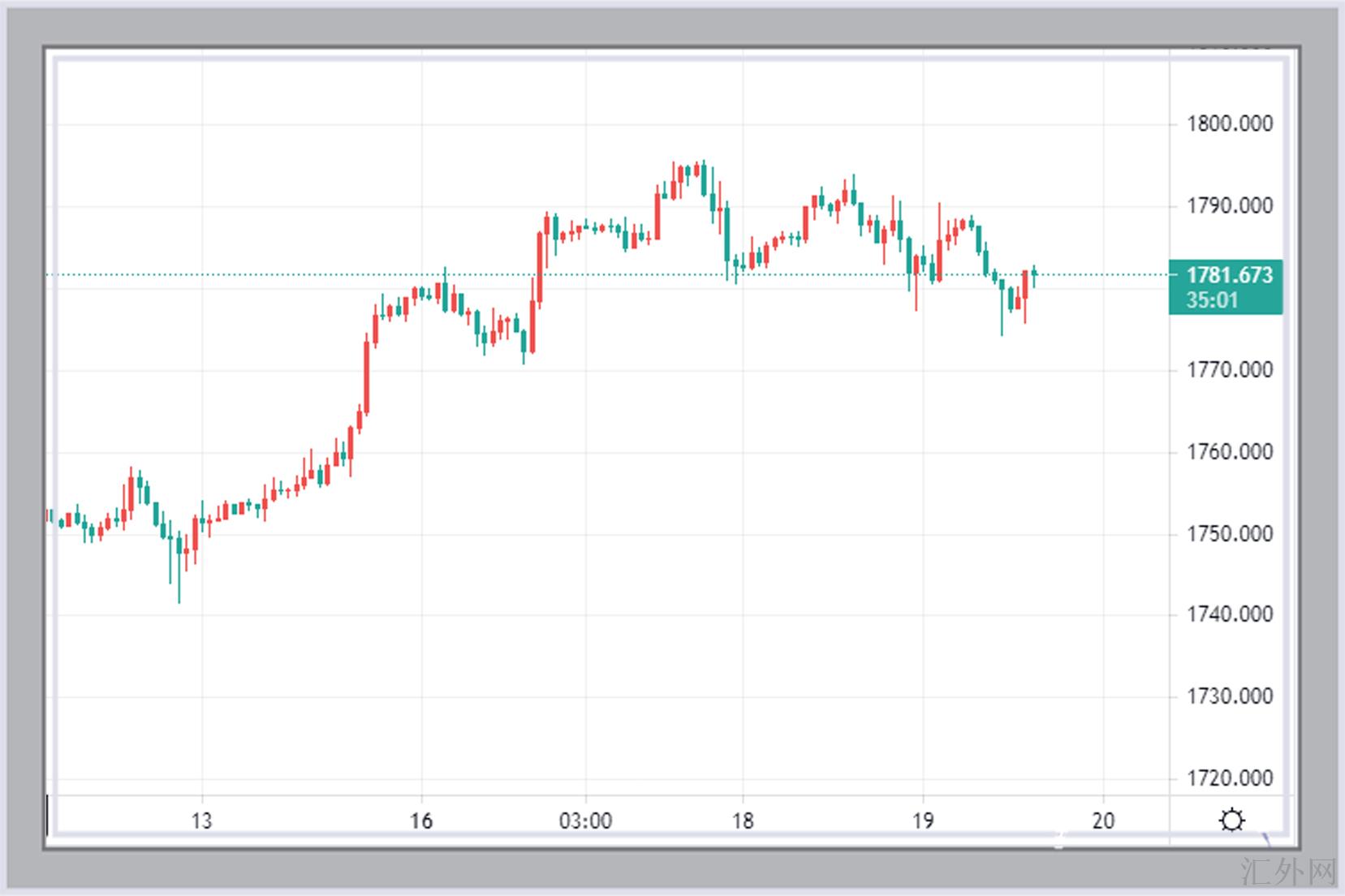Select date 13 on the time axis
Image resolution: width=1345 pixels, height=896 pixels.
(201, 821)
